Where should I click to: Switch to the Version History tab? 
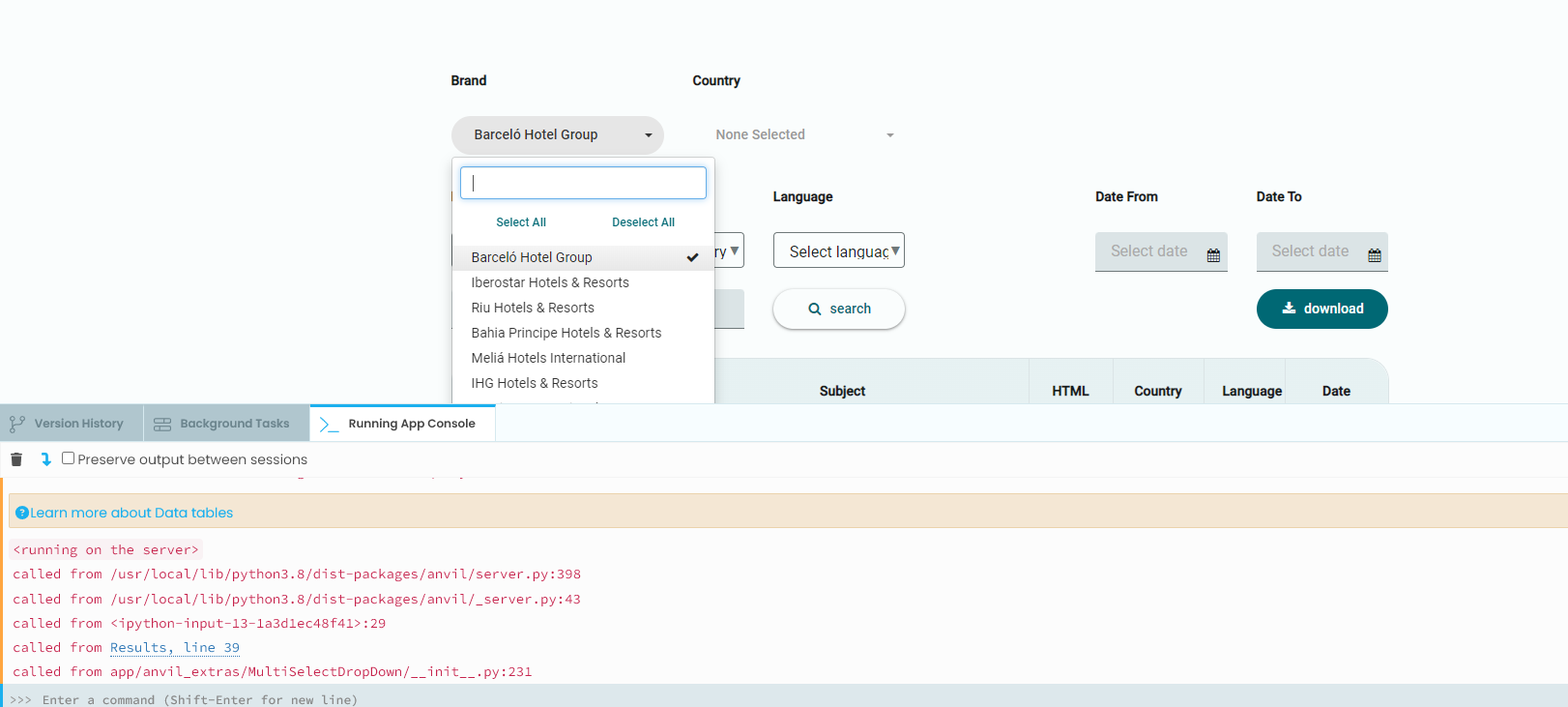[72, 424]
